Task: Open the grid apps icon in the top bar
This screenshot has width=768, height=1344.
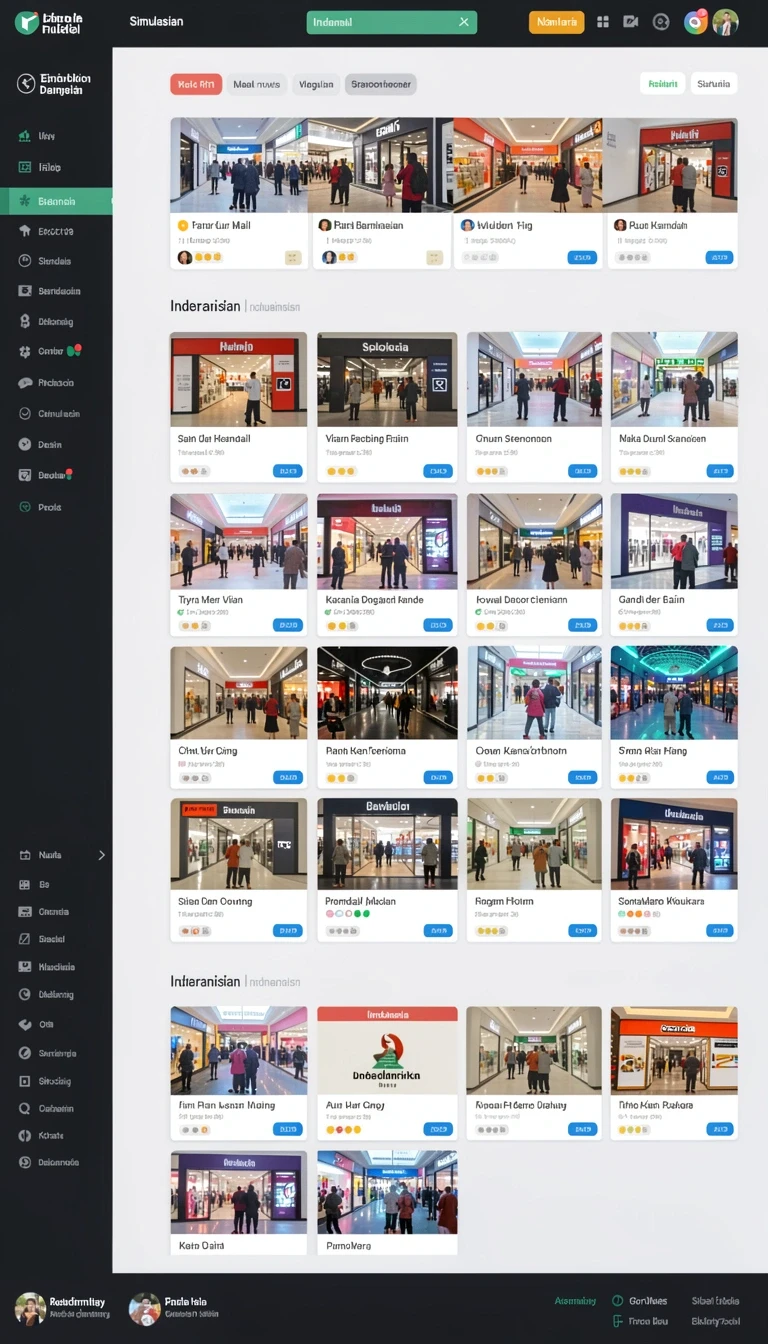Action: point(603,22)
